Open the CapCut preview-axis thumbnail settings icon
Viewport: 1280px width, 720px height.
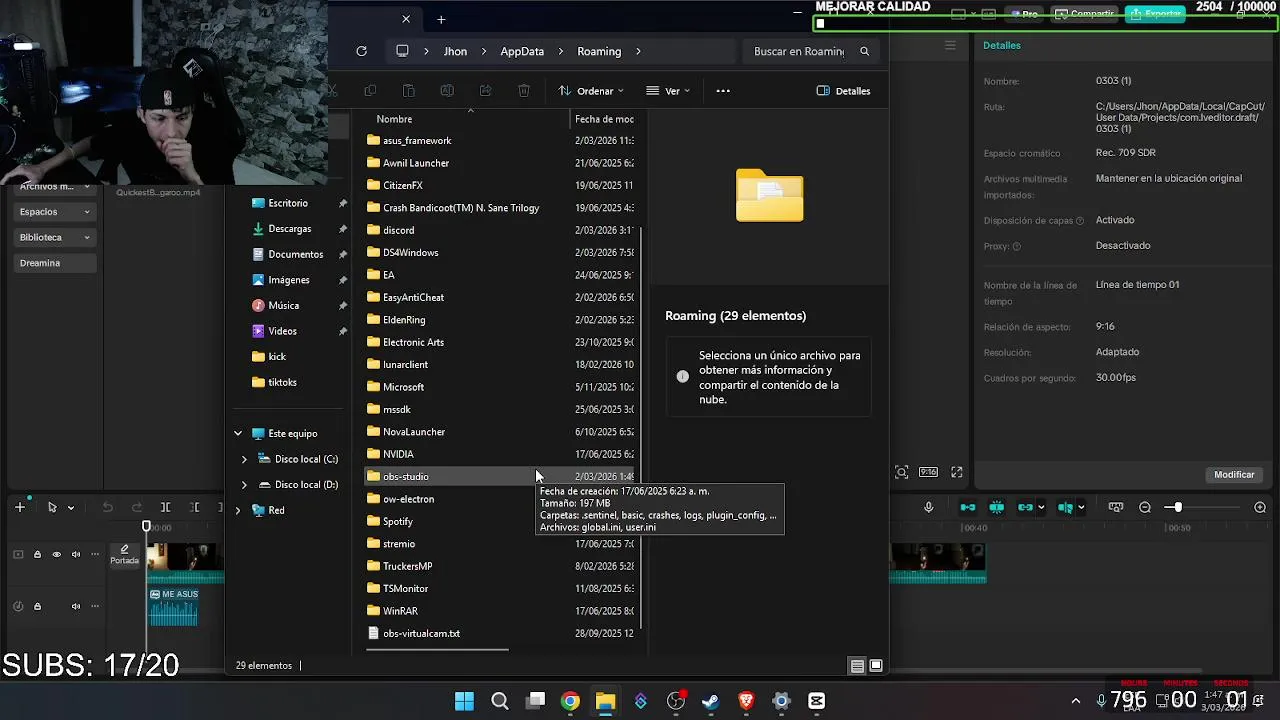[x=1116, y=507]
